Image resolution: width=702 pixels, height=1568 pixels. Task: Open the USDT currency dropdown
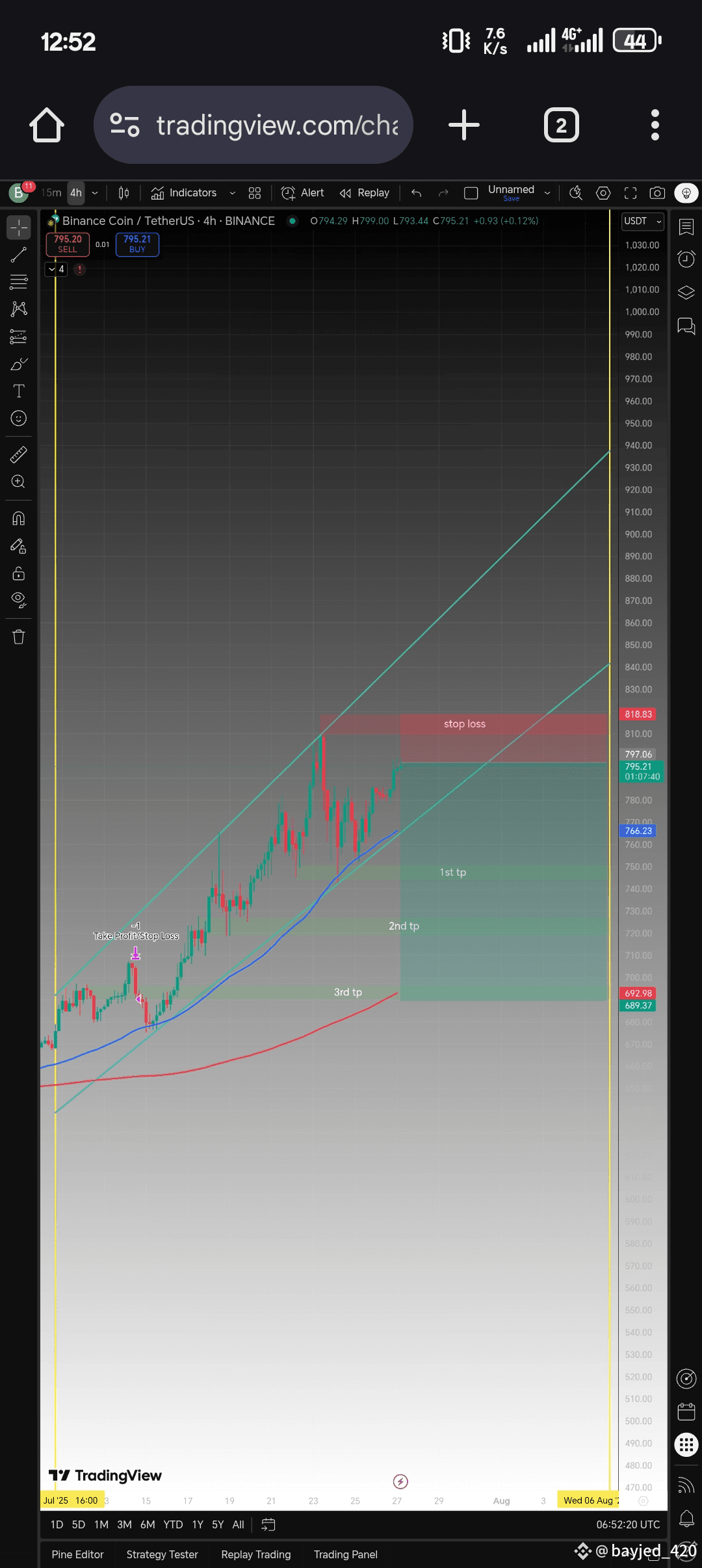click(643, 221)
